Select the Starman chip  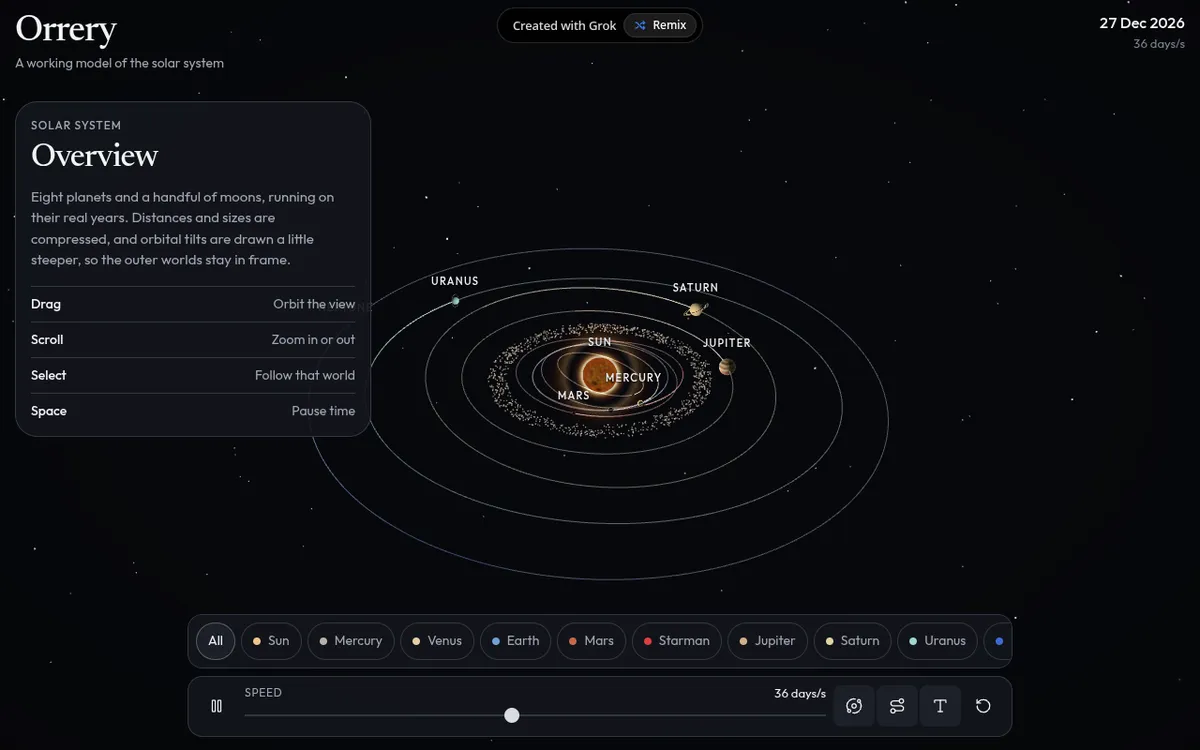677,641
